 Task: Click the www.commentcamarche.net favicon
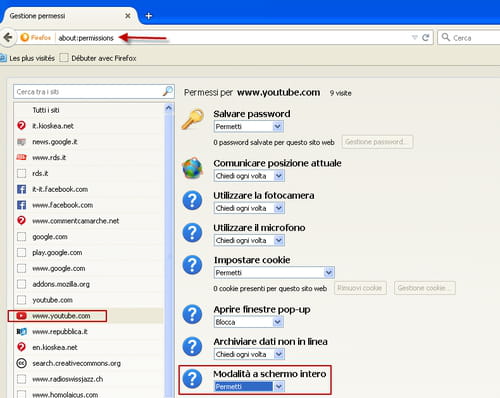tap(21, 221)
